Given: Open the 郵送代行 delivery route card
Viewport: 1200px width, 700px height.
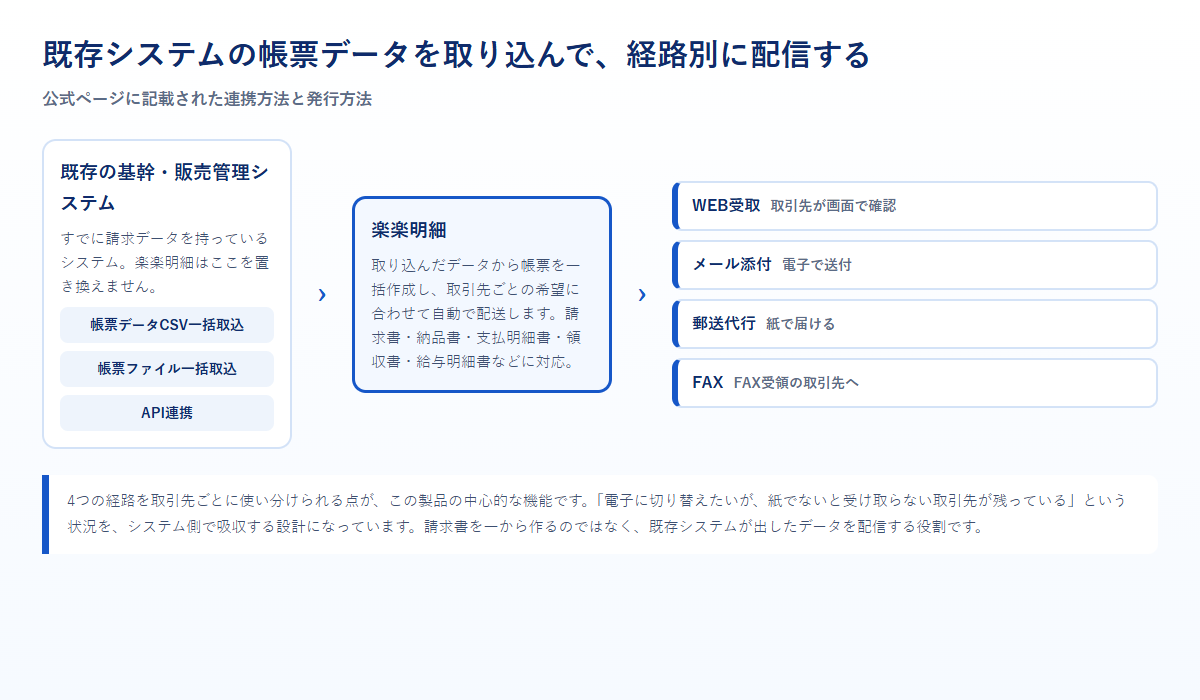Looking at the screenshot, I should 915,324.
